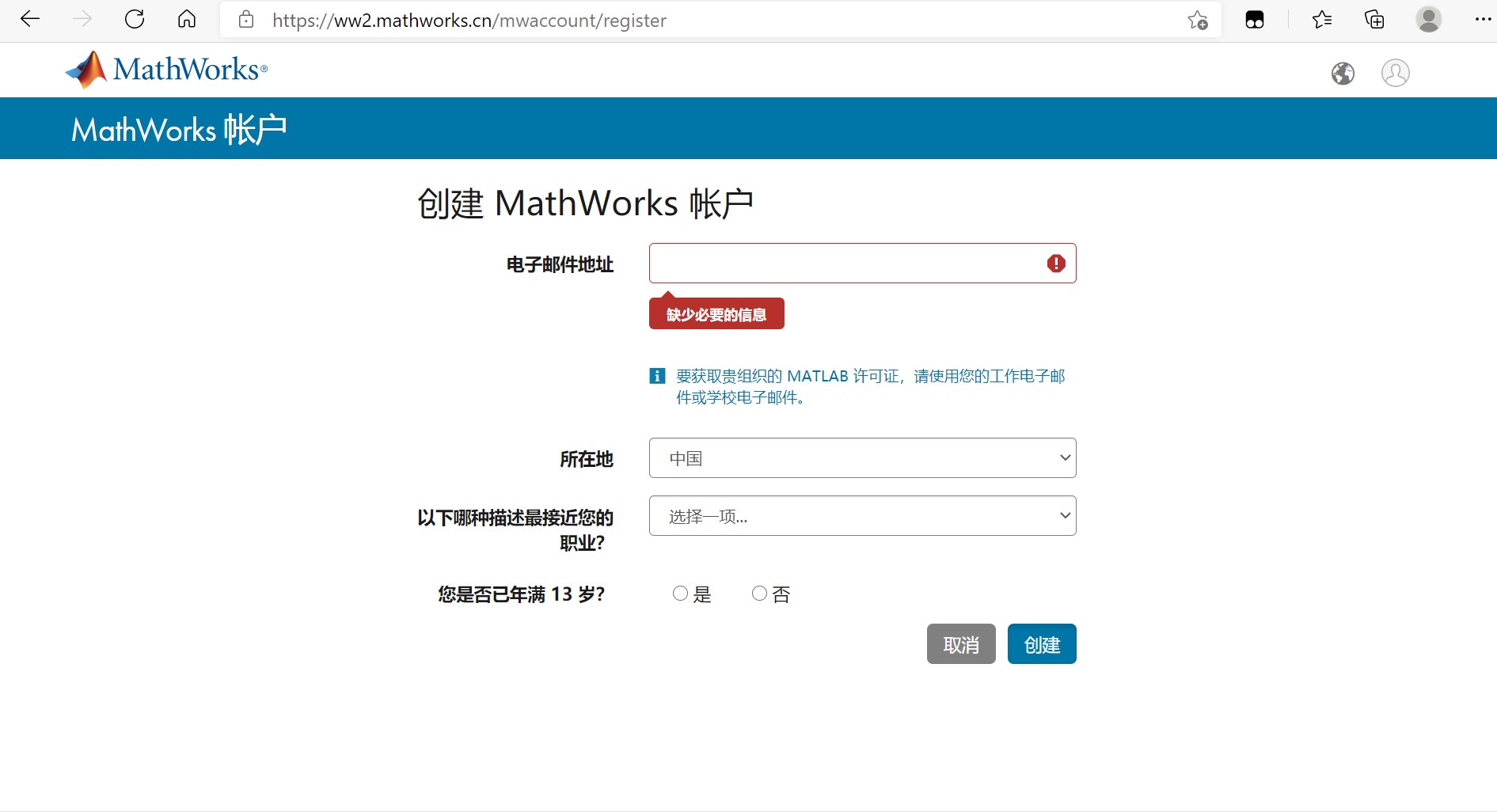The height and width of the screenshot is (812, 1497).
Task: Open the black extension icon in toolbar
Action: 1255,20
